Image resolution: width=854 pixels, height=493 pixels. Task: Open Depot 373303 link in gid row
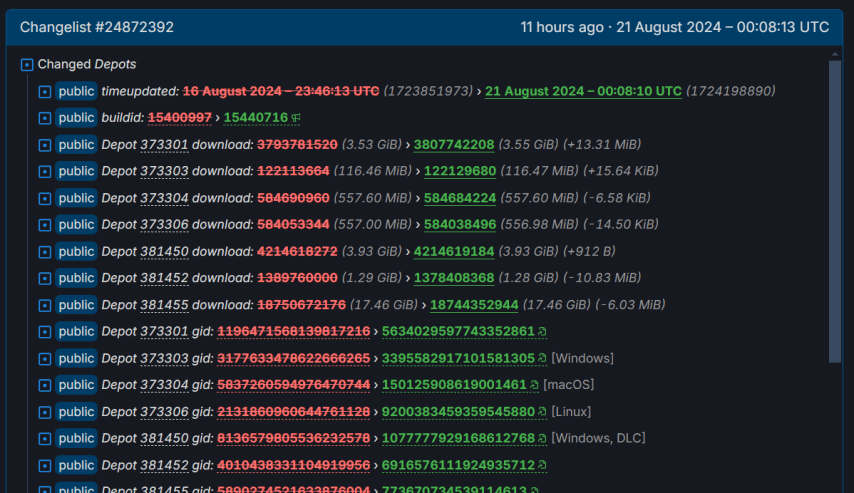click(164, 358)
